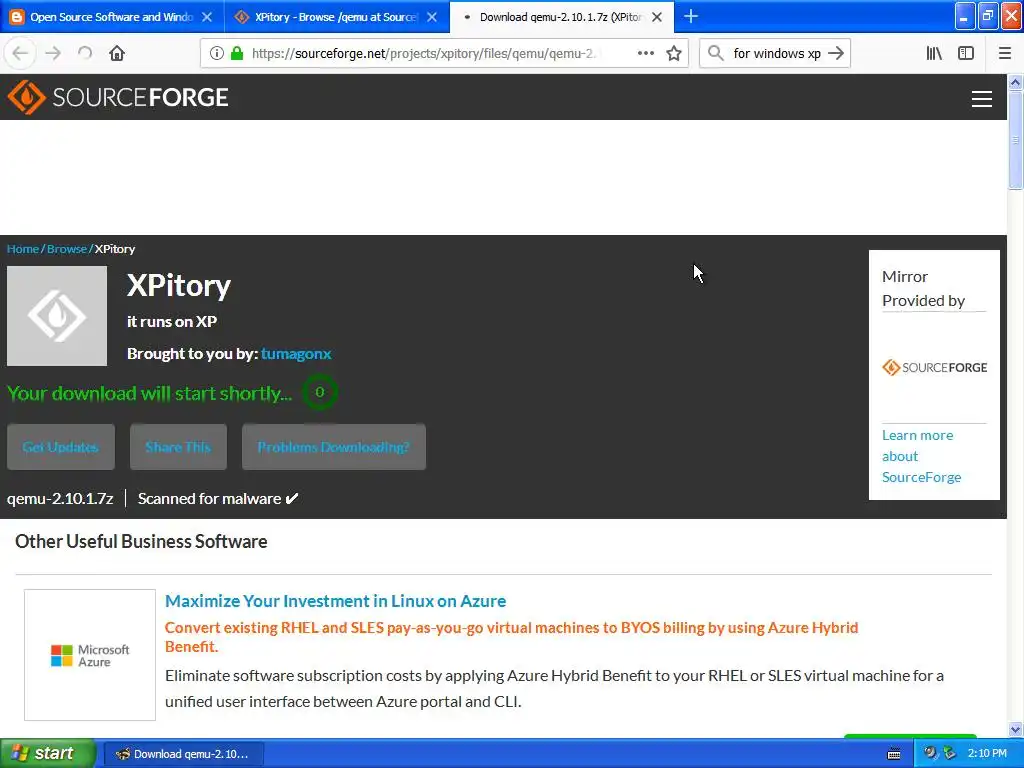Click the 'for windows xp' search field
This screenshot has width=1024, height=768.
pyautogui.click(x=776, y=54)
